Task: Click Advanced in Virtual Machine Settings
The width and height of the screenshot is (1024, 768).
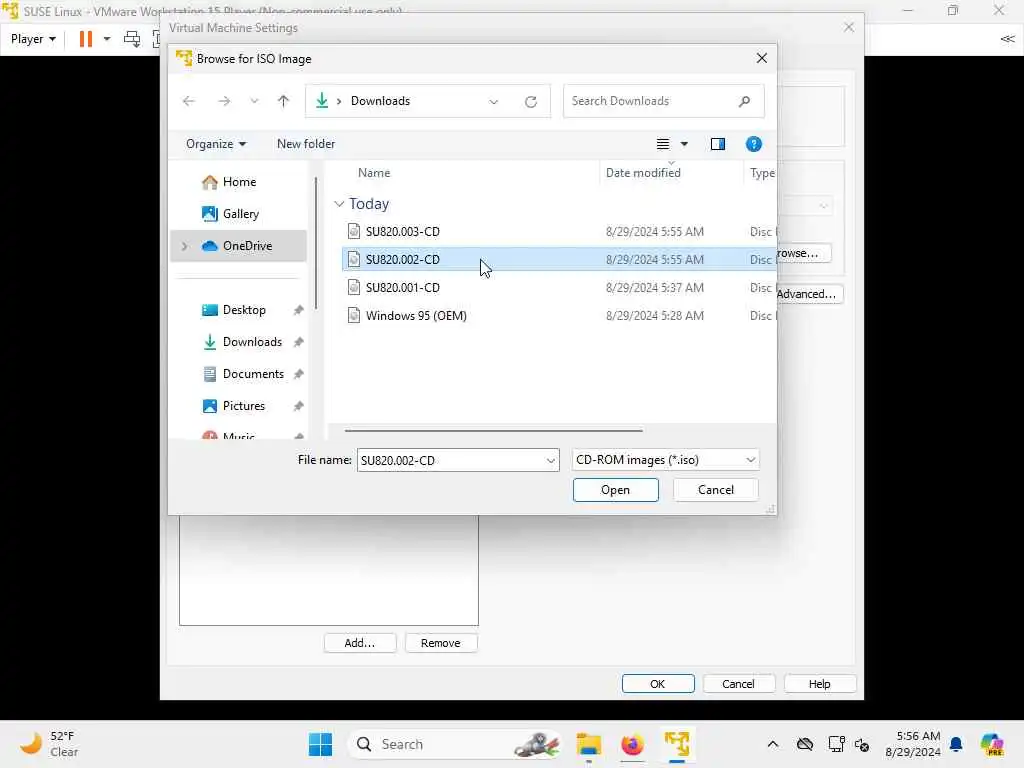Action: 810,294
